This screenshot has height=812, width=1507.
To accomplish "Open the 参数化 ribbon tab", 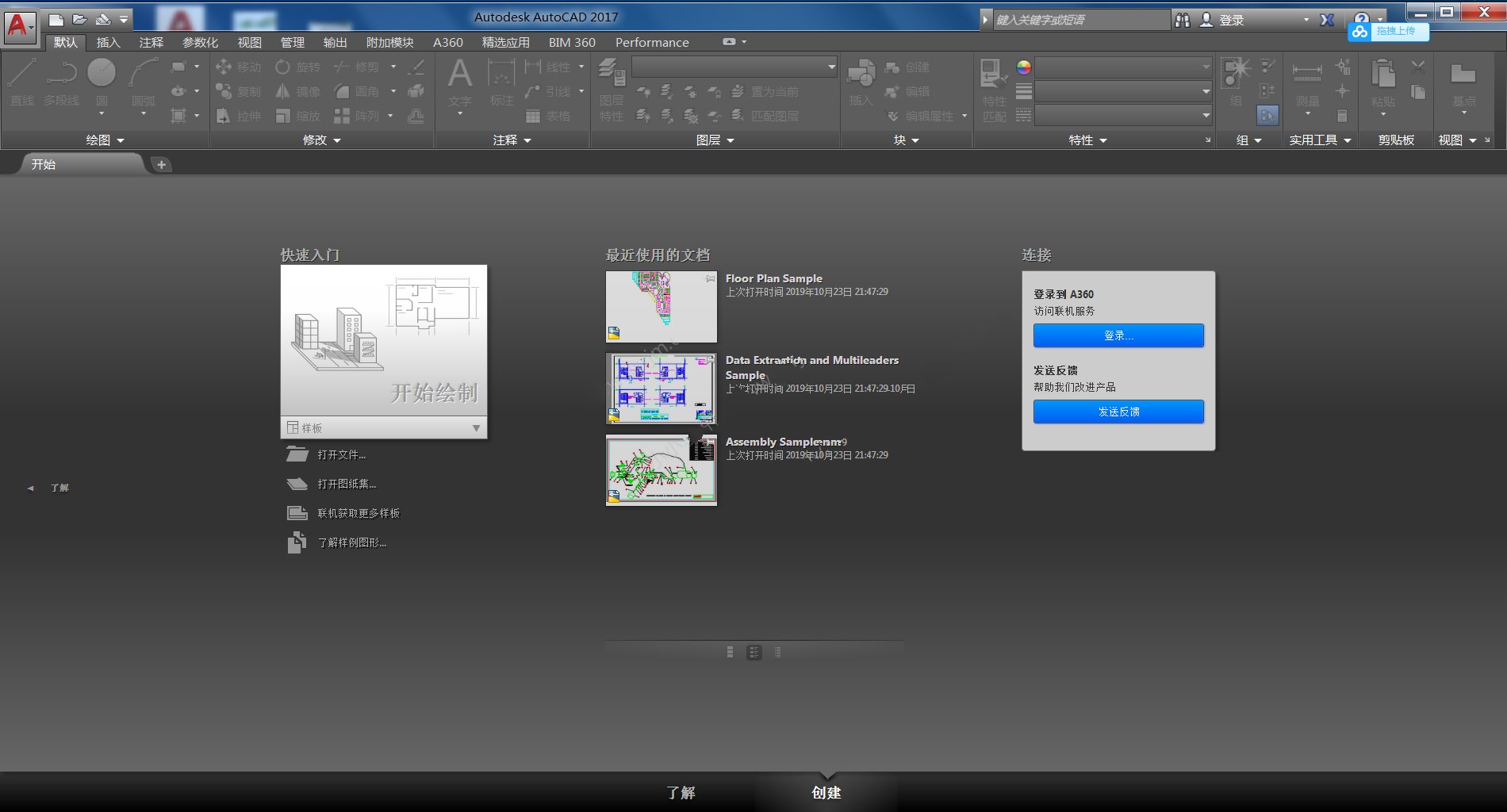I will click(x=200, y=42).
